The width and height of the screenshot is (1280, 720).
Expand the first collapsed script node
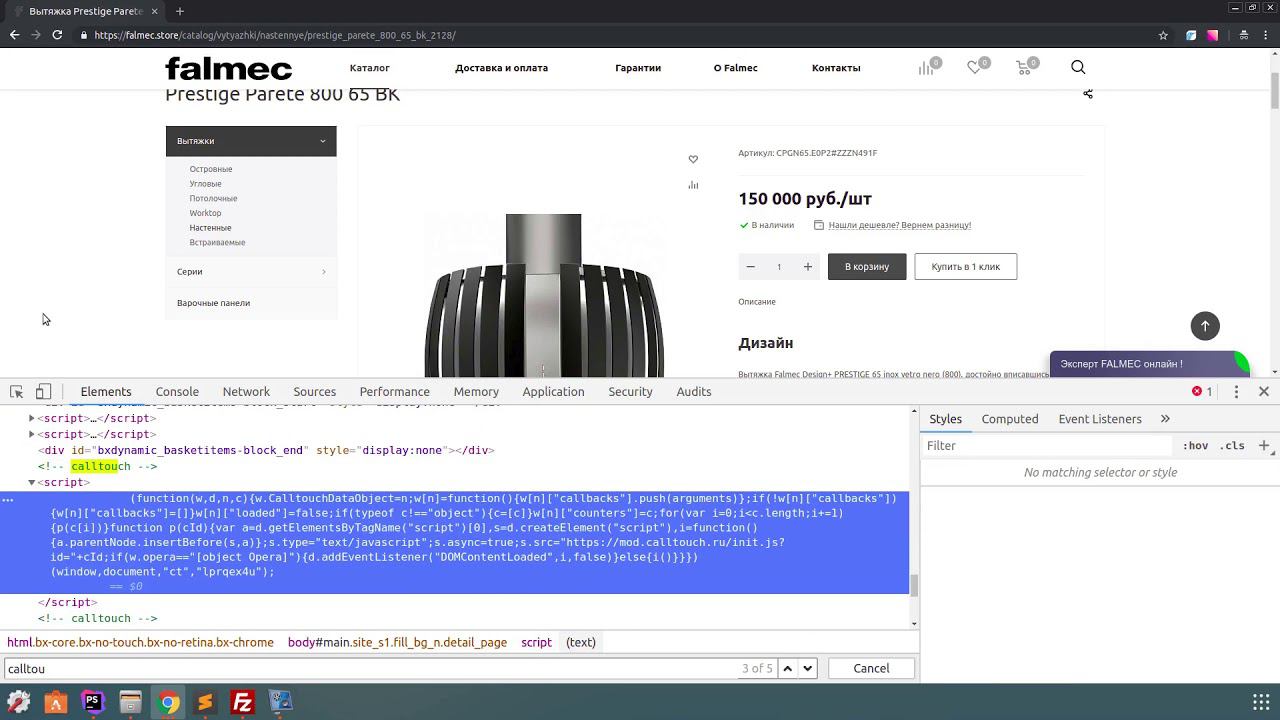[32, 418]
